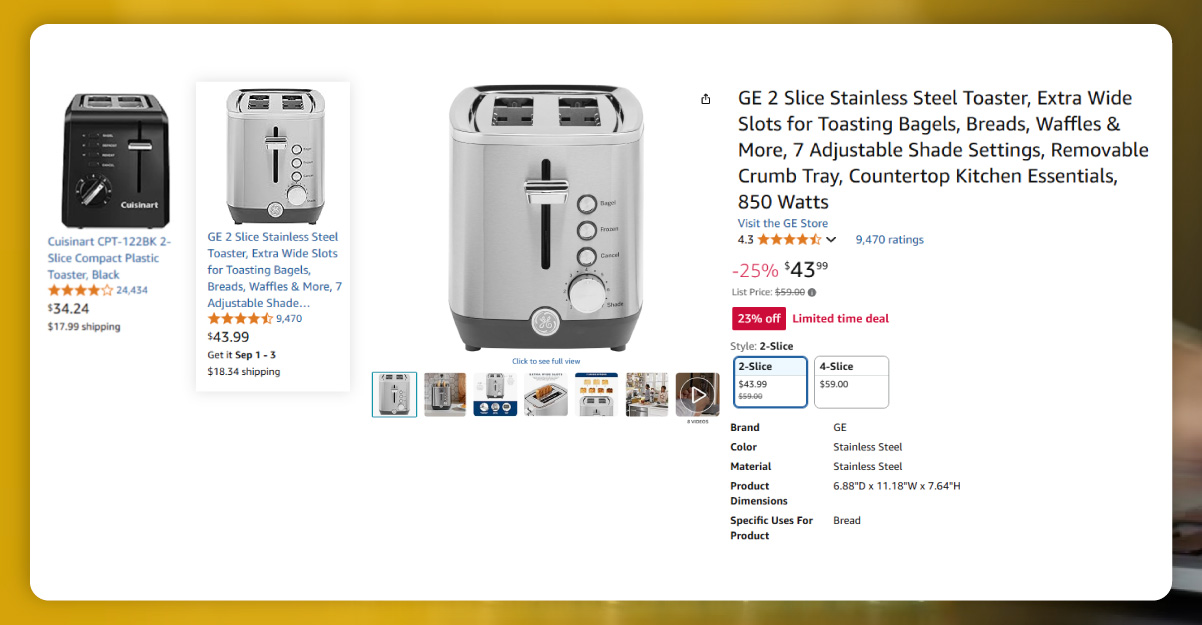The image size is (1202, 625).
Task: Select the first toaster front-view thumbnail
Action: coord(394,394)
